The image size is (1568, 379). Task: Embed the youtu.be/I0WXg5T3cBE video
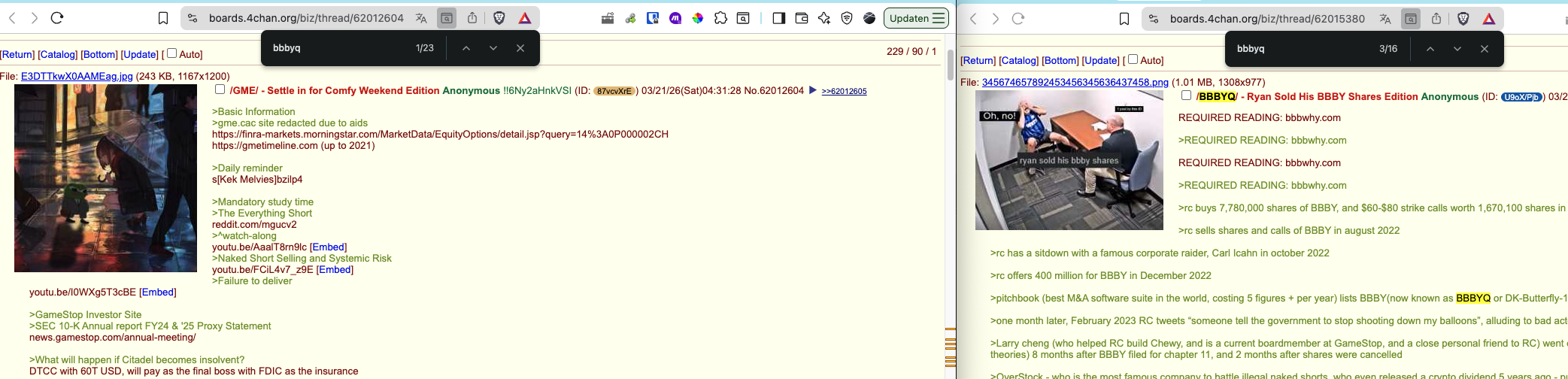[158, 292]
